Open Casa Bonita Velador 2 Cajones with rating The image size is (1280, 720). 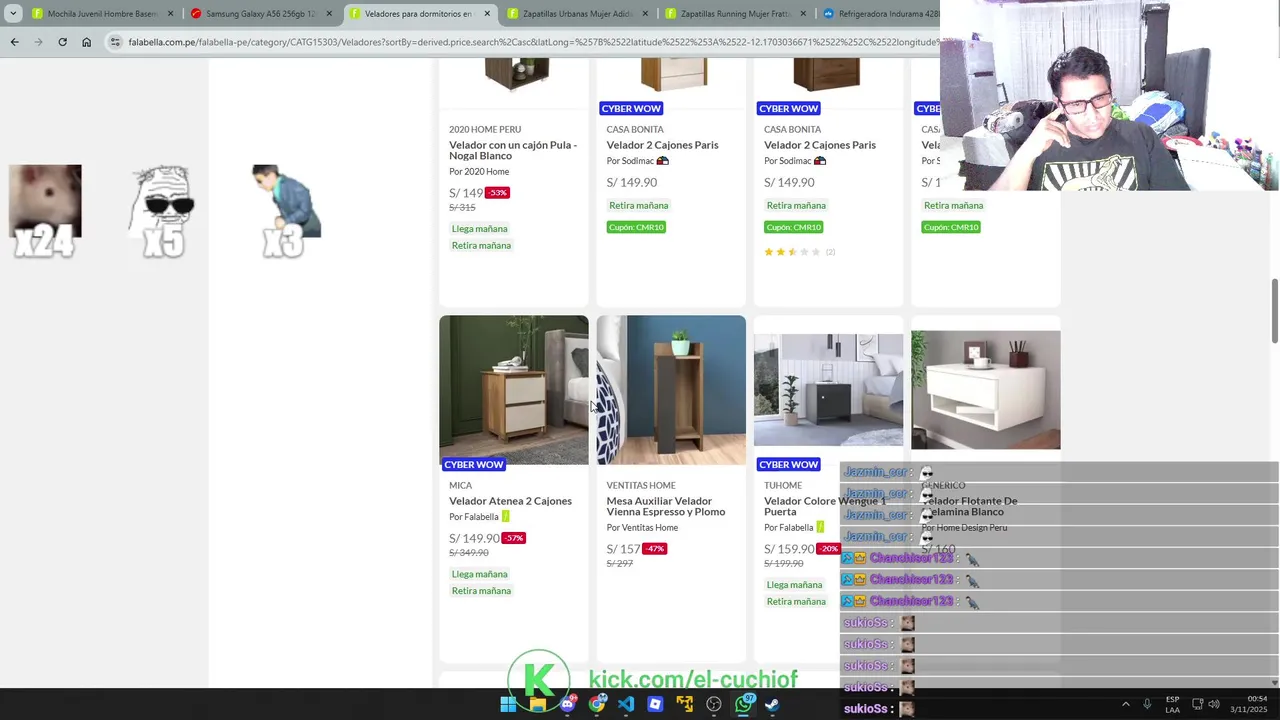819,145
